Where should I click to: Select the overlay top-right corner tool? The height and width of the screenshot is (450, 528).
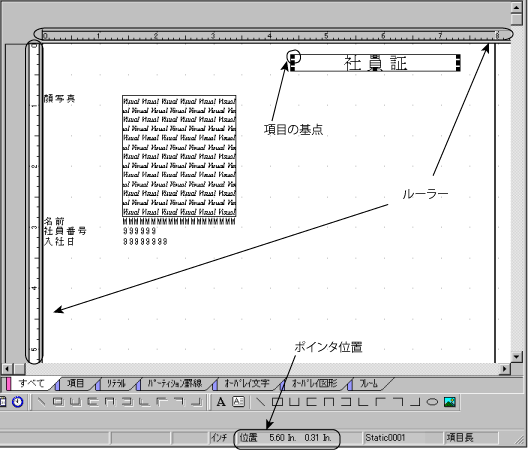pyautogui.click(x=398, y=402)
